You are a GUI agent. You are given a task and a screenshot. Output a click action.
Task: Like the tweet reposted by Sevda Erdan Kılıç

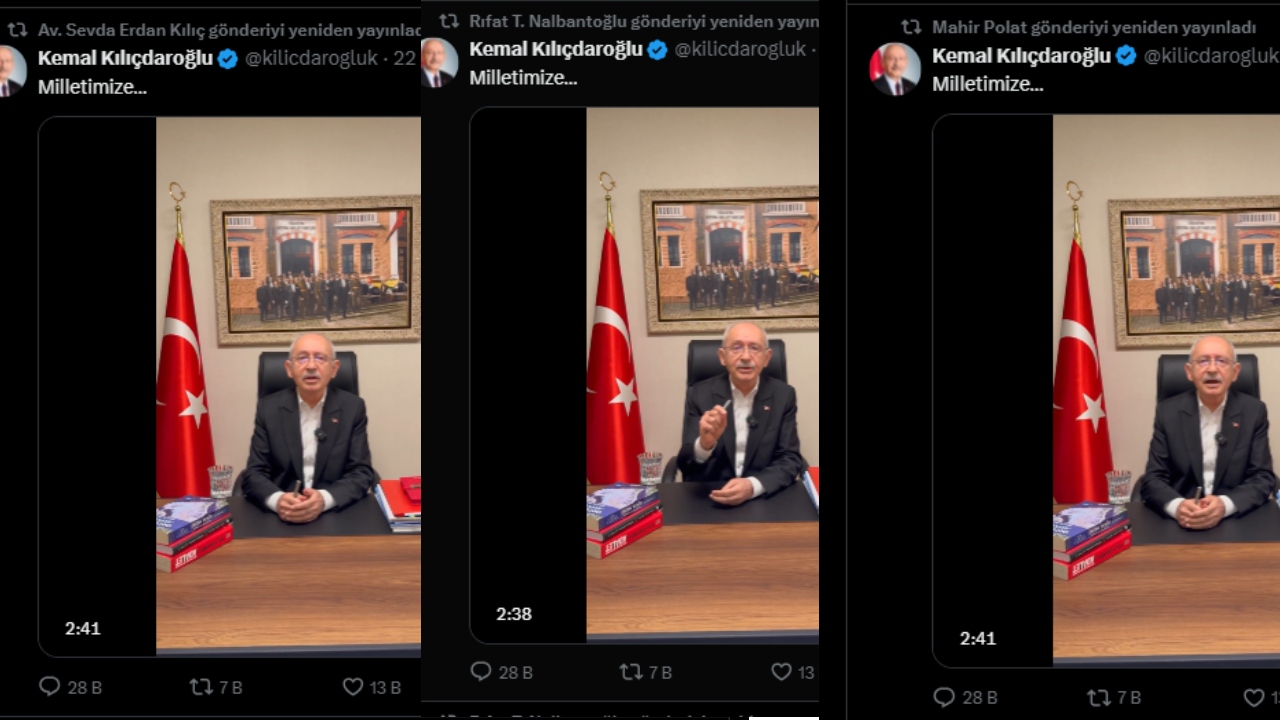(352, 687)
